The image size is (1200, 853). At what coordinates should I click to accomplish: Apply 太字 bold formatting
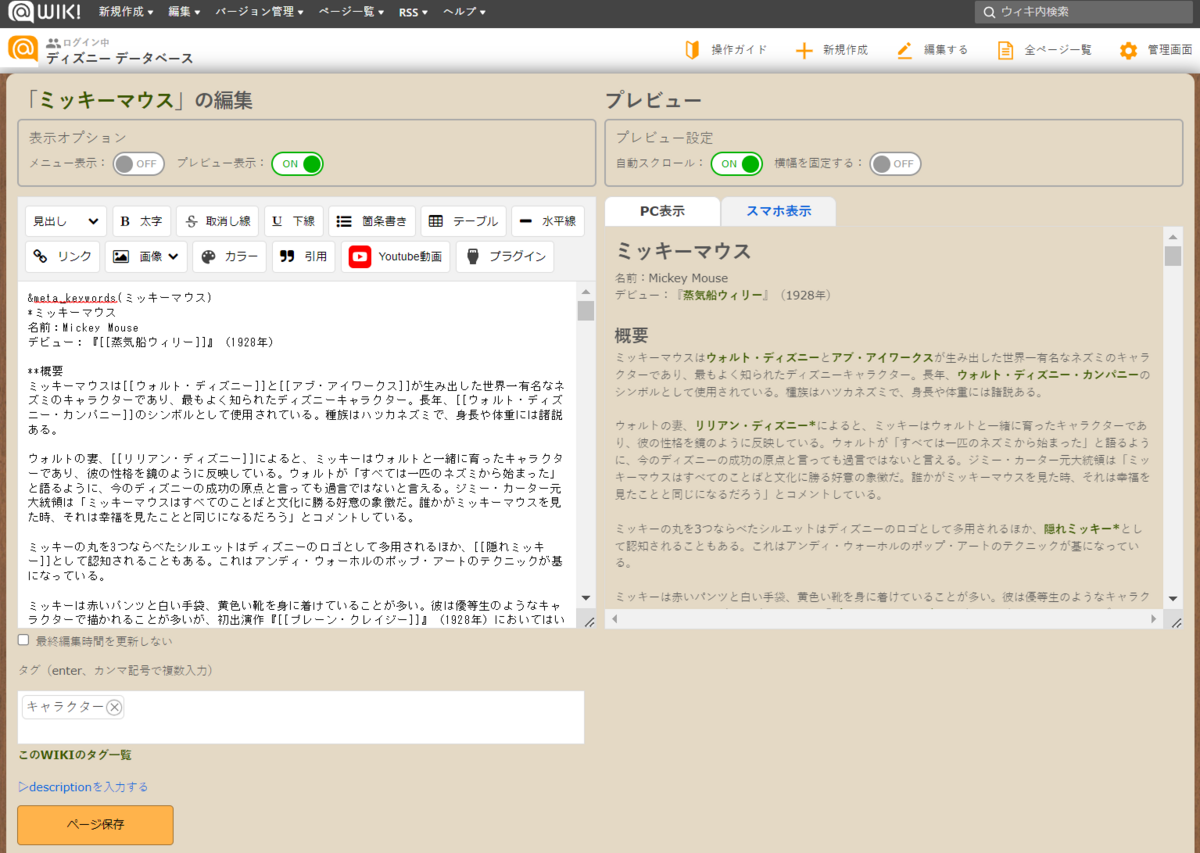point(141,222)
